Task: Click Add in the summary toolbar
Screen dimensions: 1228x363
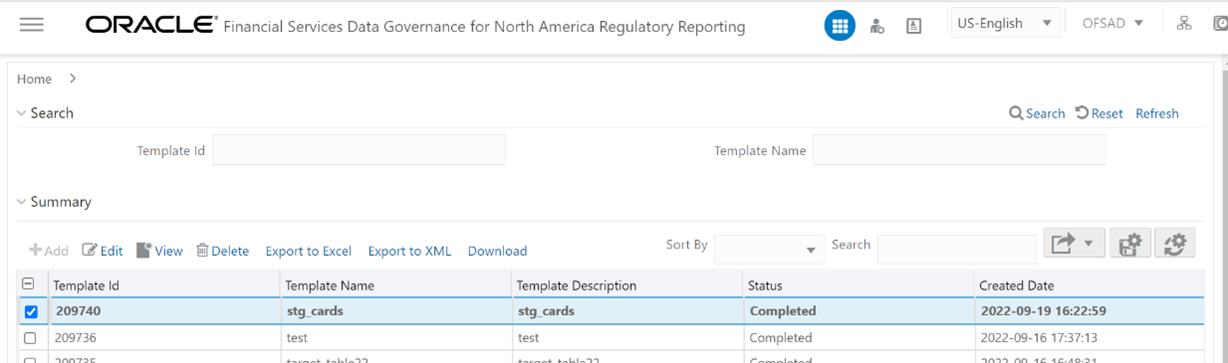Action: 48,251
